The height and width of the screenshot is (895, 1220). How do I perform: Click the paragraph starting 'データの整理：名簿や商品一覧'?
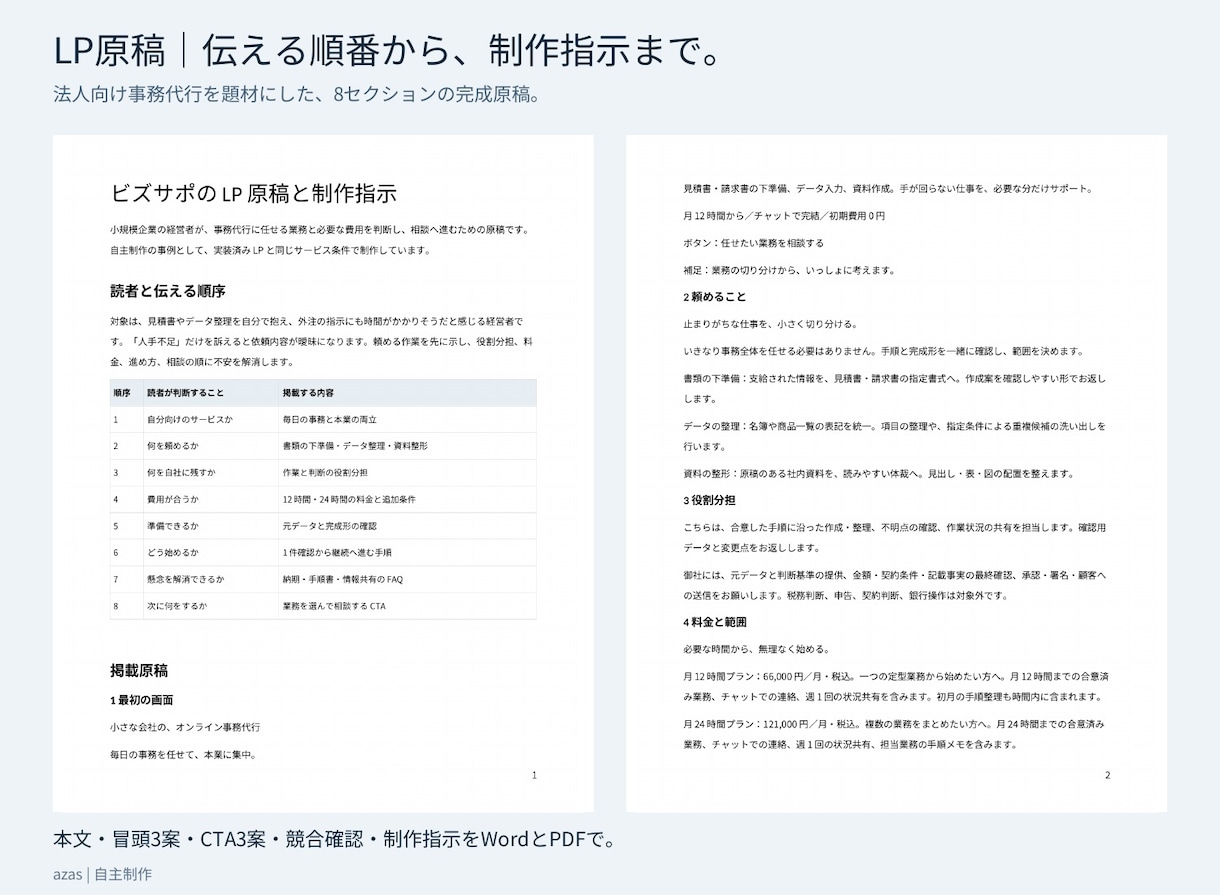click(x=895, y=436)
